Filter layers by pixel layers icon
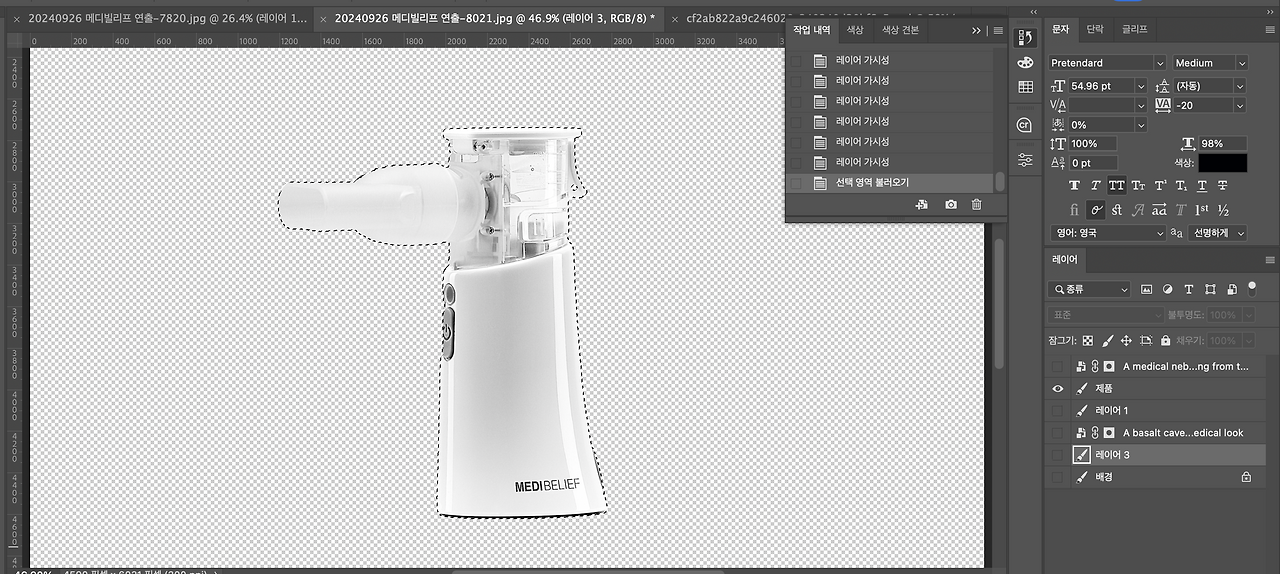 [1146, 289]
